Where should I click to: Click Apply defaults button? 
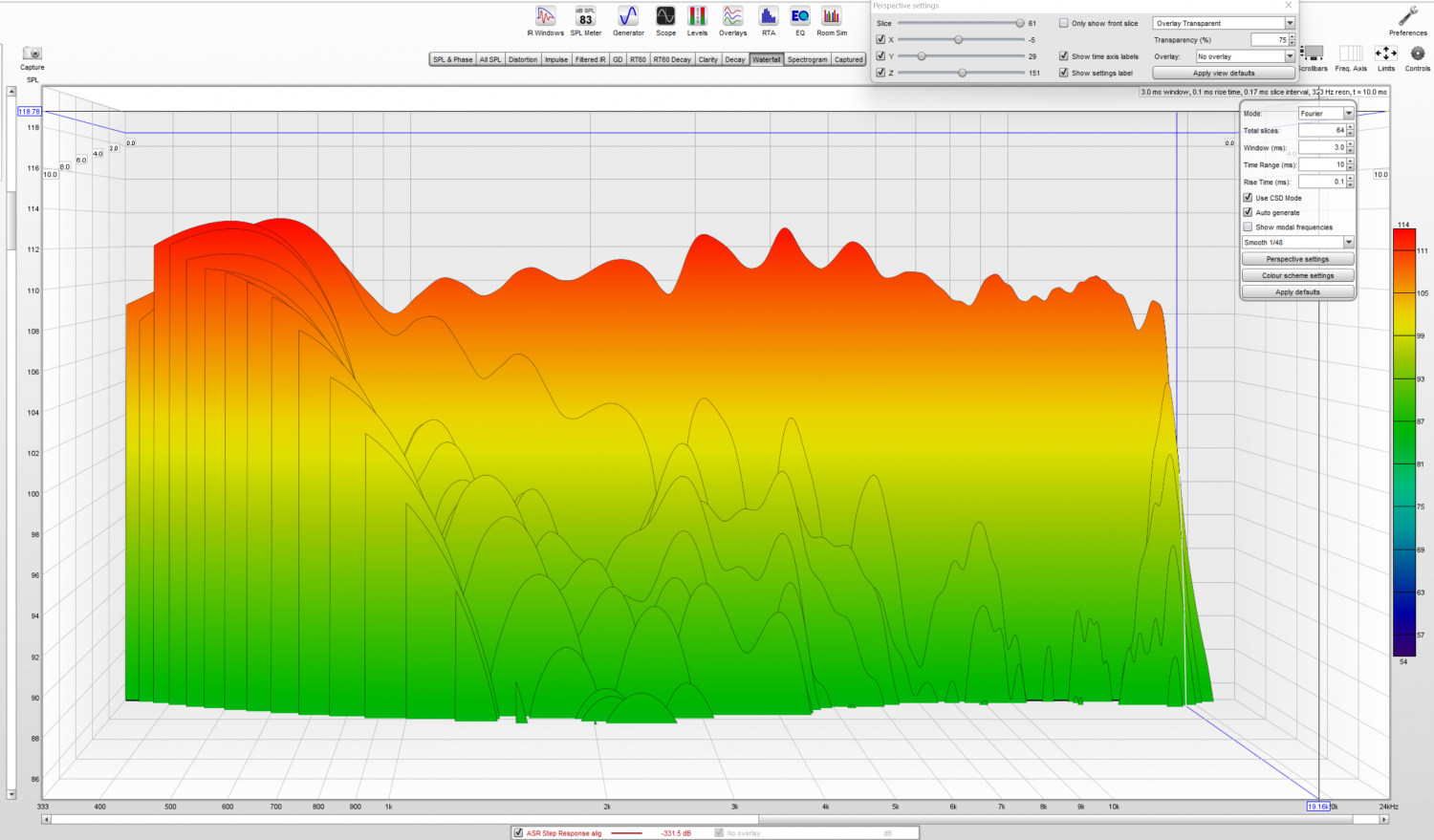pyautogui.click(x=1297, y=291)
